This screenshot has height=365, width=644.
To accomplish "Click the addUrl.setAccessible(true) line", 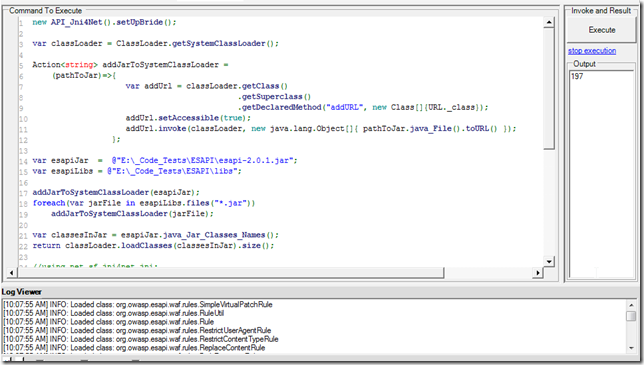I will click(188, 118).
